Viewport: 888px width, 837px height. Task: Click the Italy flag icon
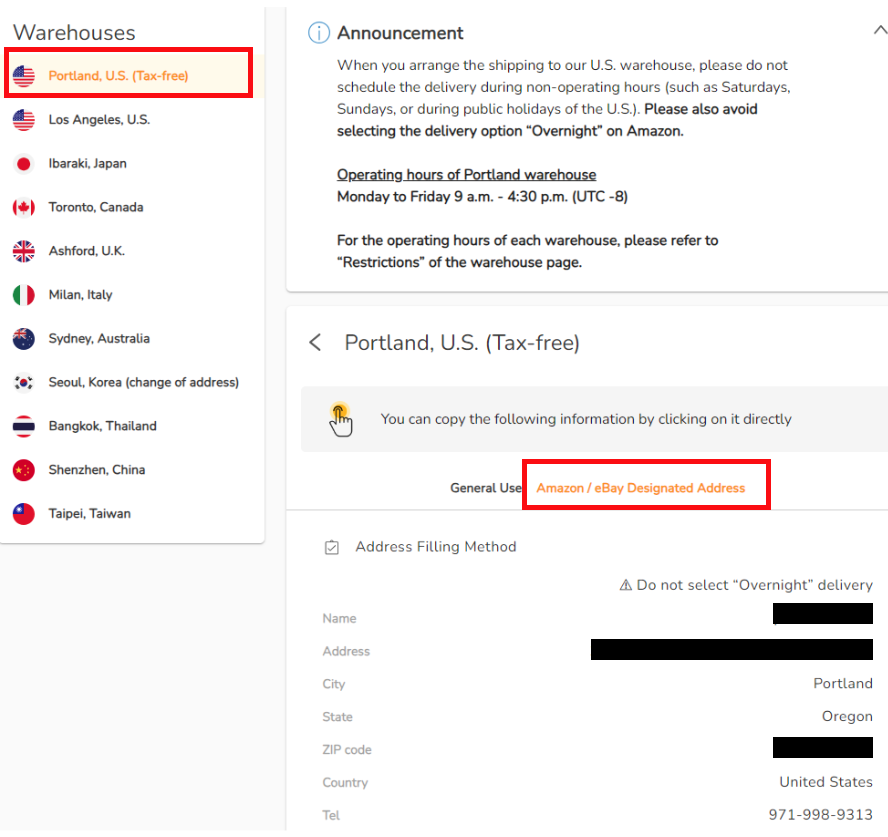tap(24, 295)
